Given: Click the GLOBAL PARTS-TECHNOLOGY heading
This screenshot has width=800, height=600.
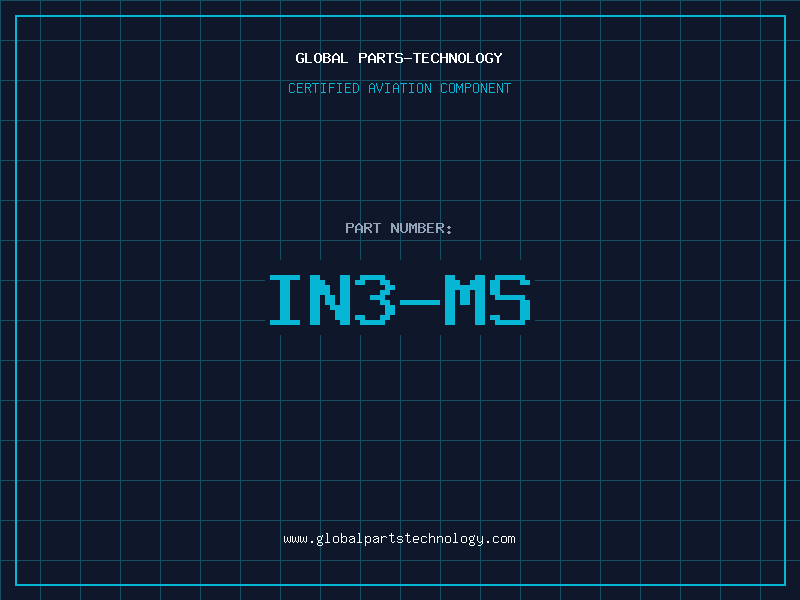Looking at the screenshot, I should [x=399, y=58].
